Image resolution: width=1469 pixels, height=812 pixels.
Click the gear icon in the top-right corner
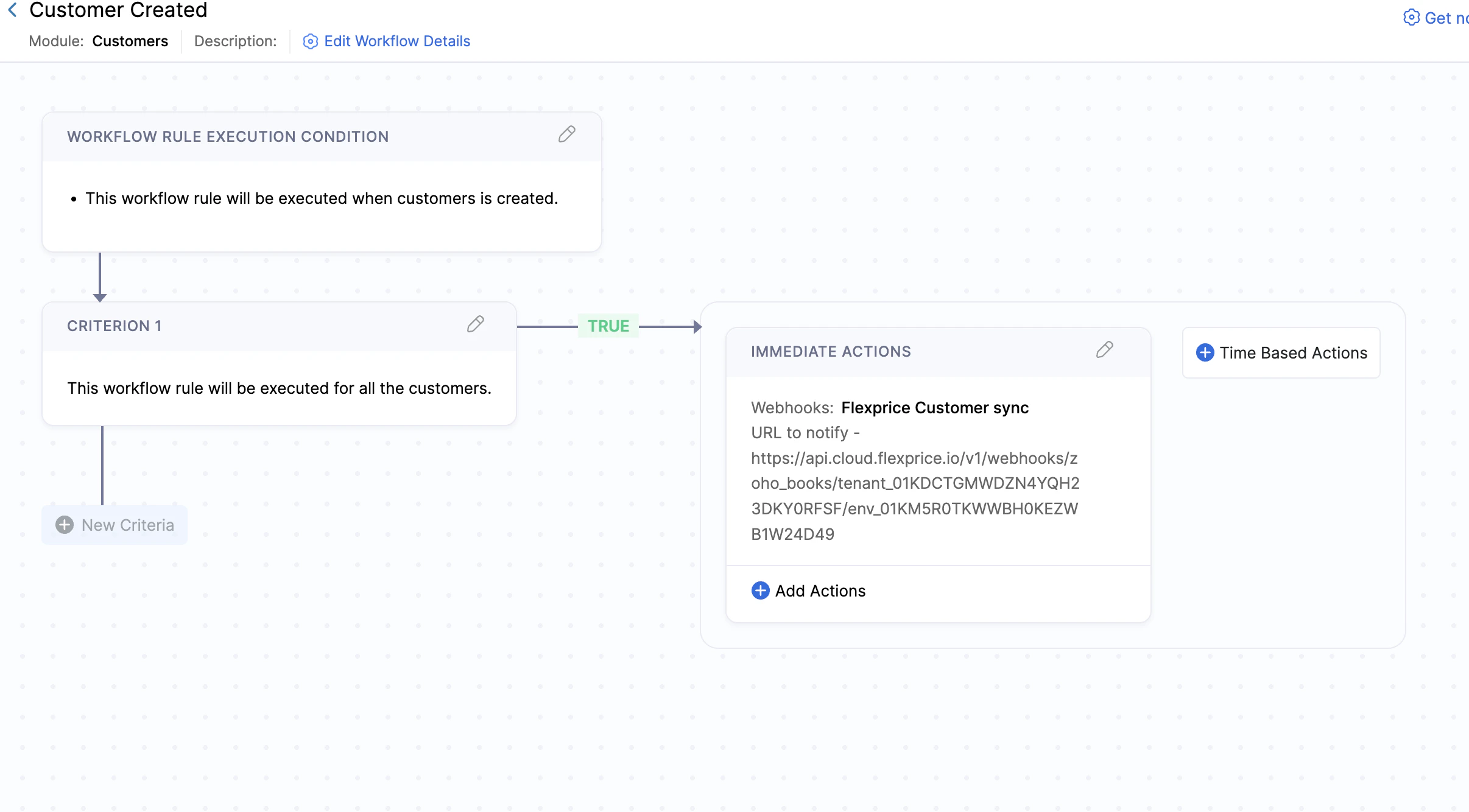(x=1412, y=18)
